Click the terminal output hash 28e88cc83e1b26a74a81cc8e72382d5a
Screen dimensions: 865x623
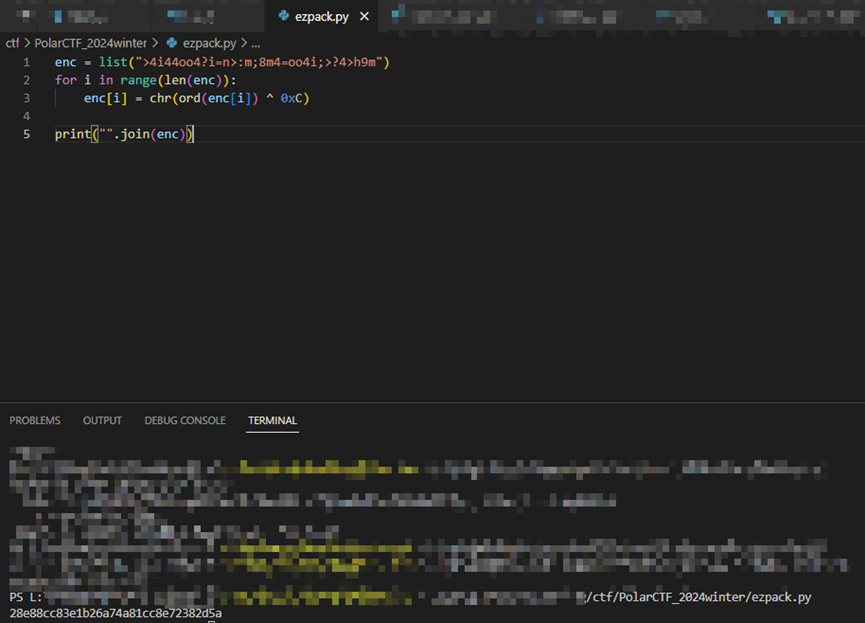[x=115, y=613]
